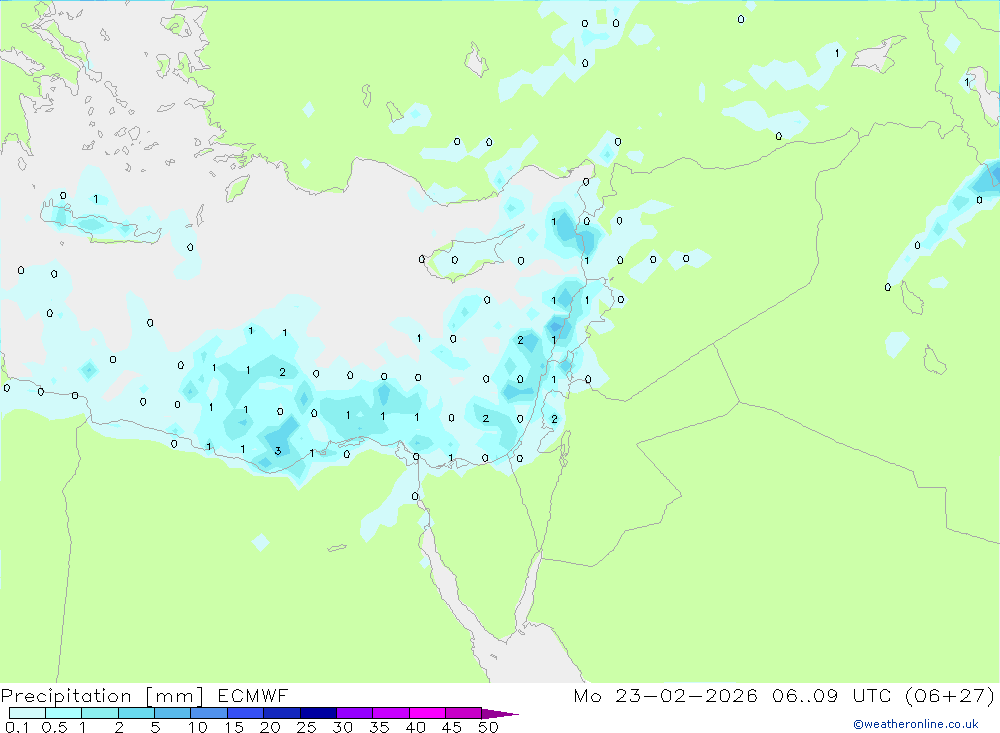Choose the 2–5 mm legend color swatch
Viewport: 1000px width, 733px height.
tap(136, 713)
